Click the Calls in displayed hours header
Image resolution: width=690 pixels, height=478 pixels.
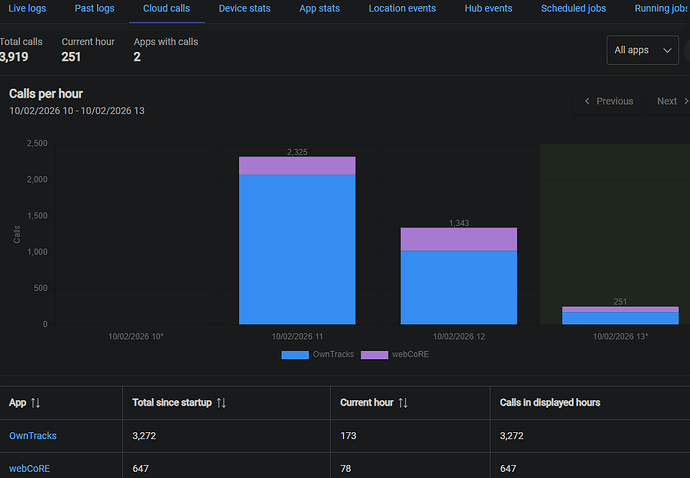(550, 403)
